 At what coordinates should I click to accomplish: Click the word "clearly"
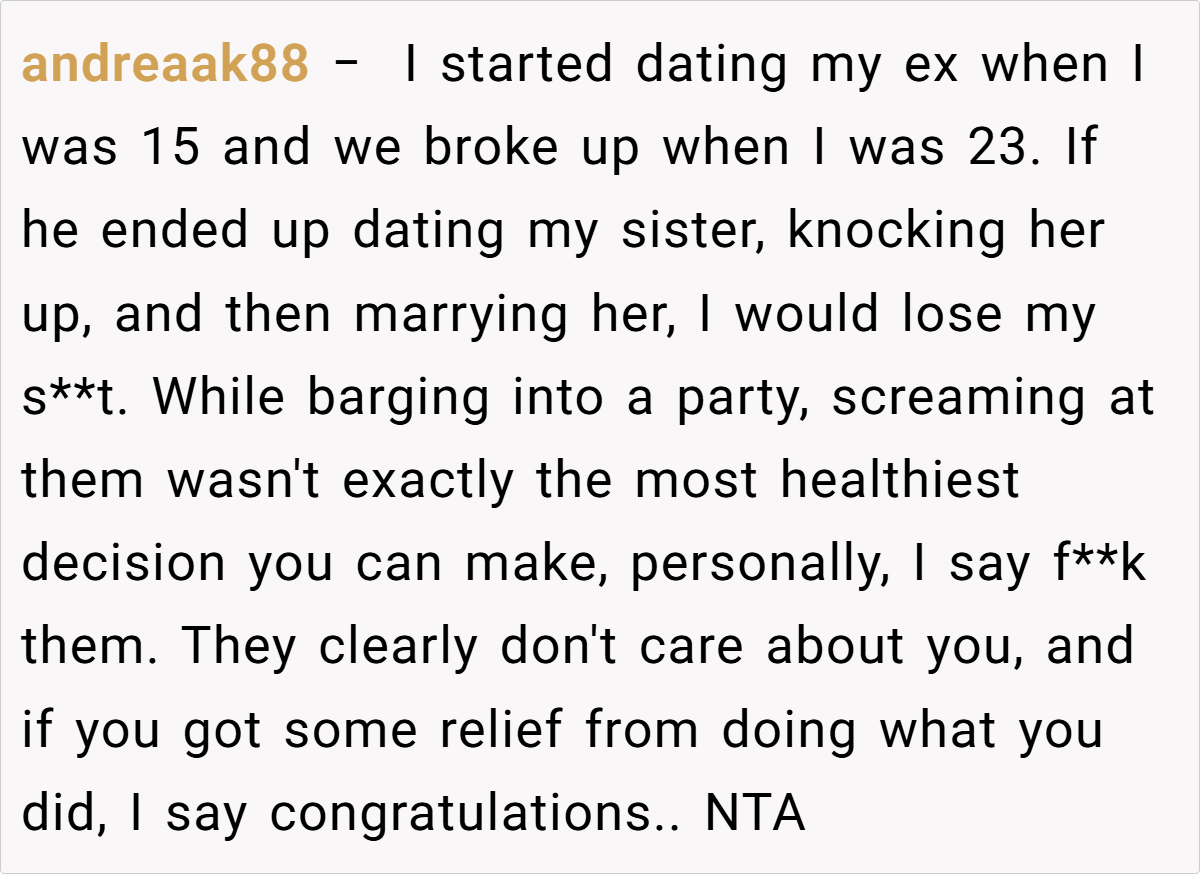[x=400, y=647]
